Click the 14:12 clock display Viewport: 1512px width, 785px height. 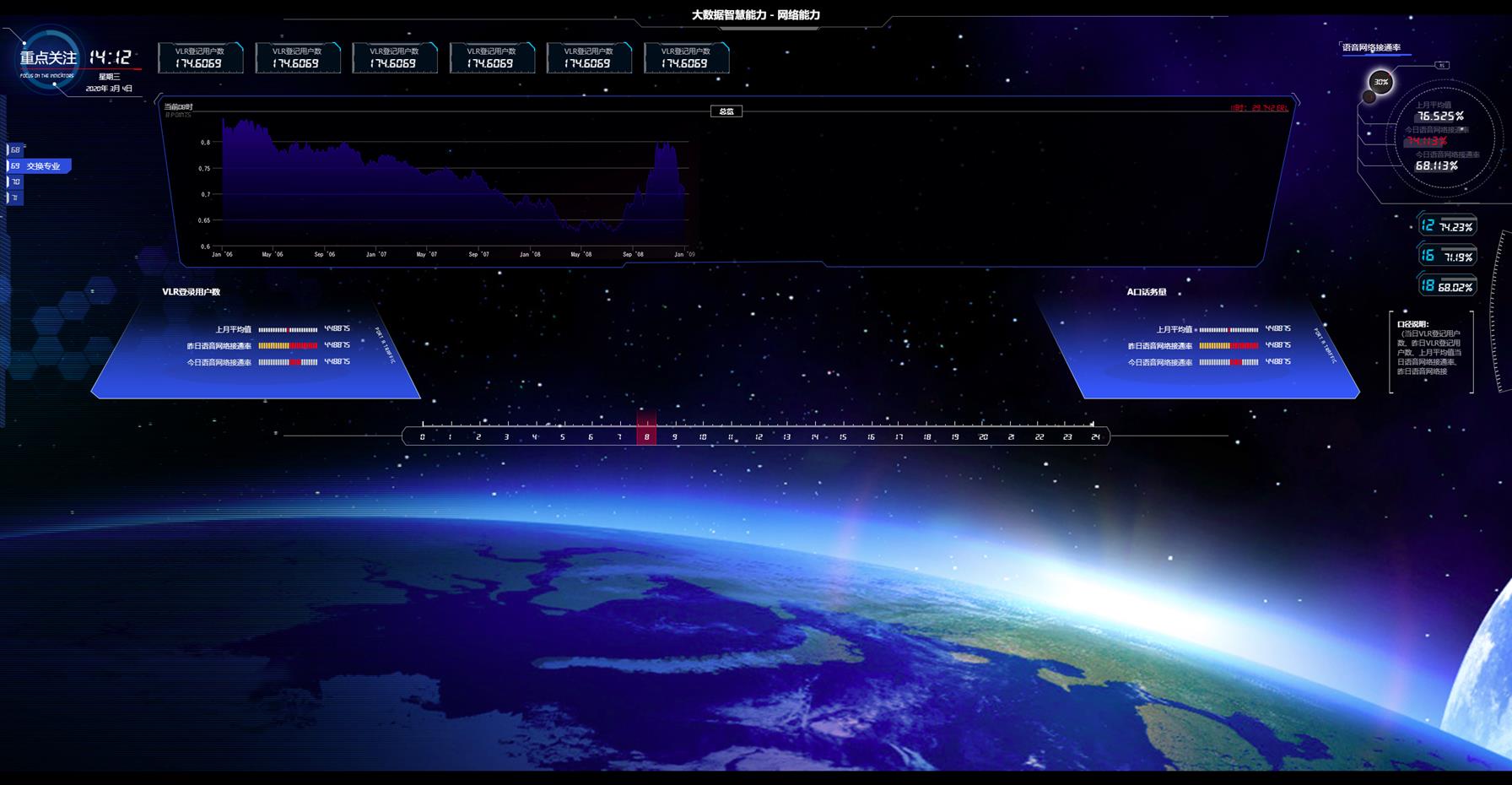tap(111, 57)
